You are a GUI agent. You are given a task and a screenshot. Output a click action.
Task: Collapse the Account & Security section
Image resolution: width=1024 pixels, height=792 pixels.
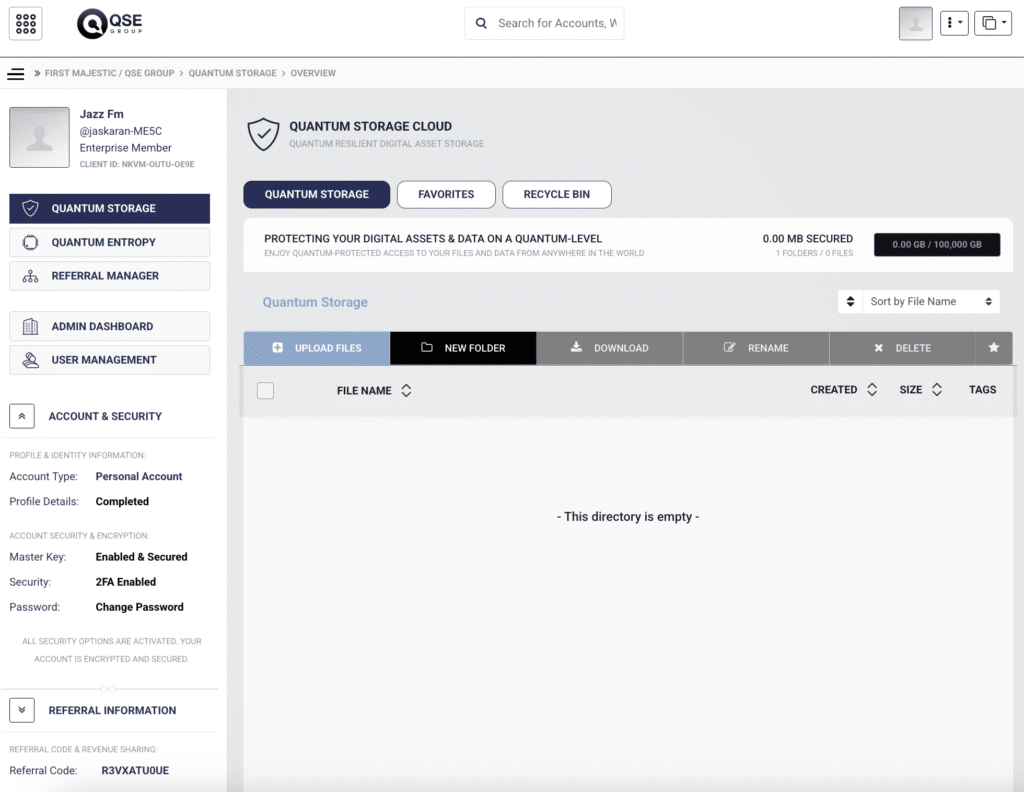click(x=22, y=416)
